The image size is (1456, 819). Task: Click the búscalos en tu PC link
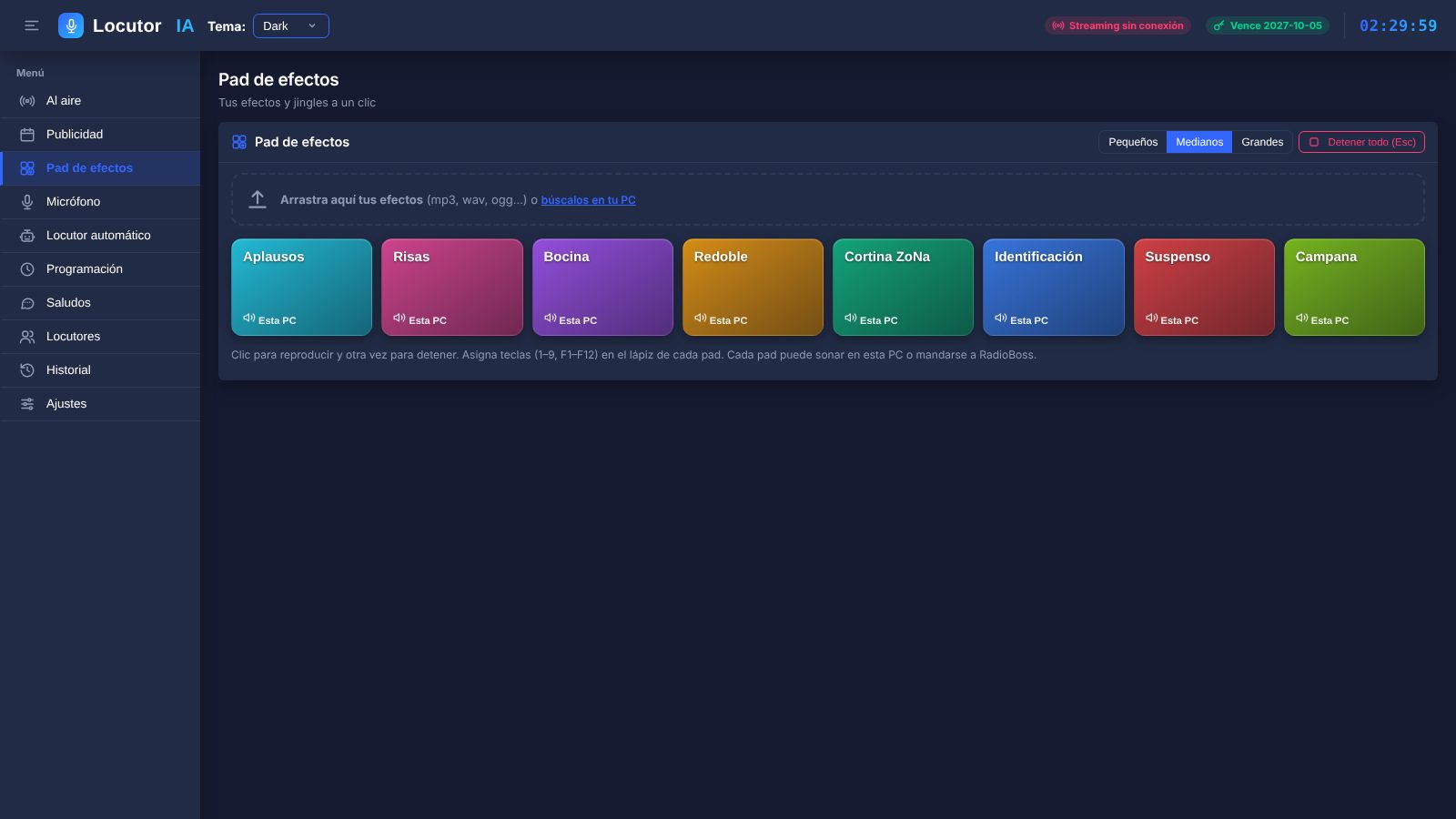[588, 200]
